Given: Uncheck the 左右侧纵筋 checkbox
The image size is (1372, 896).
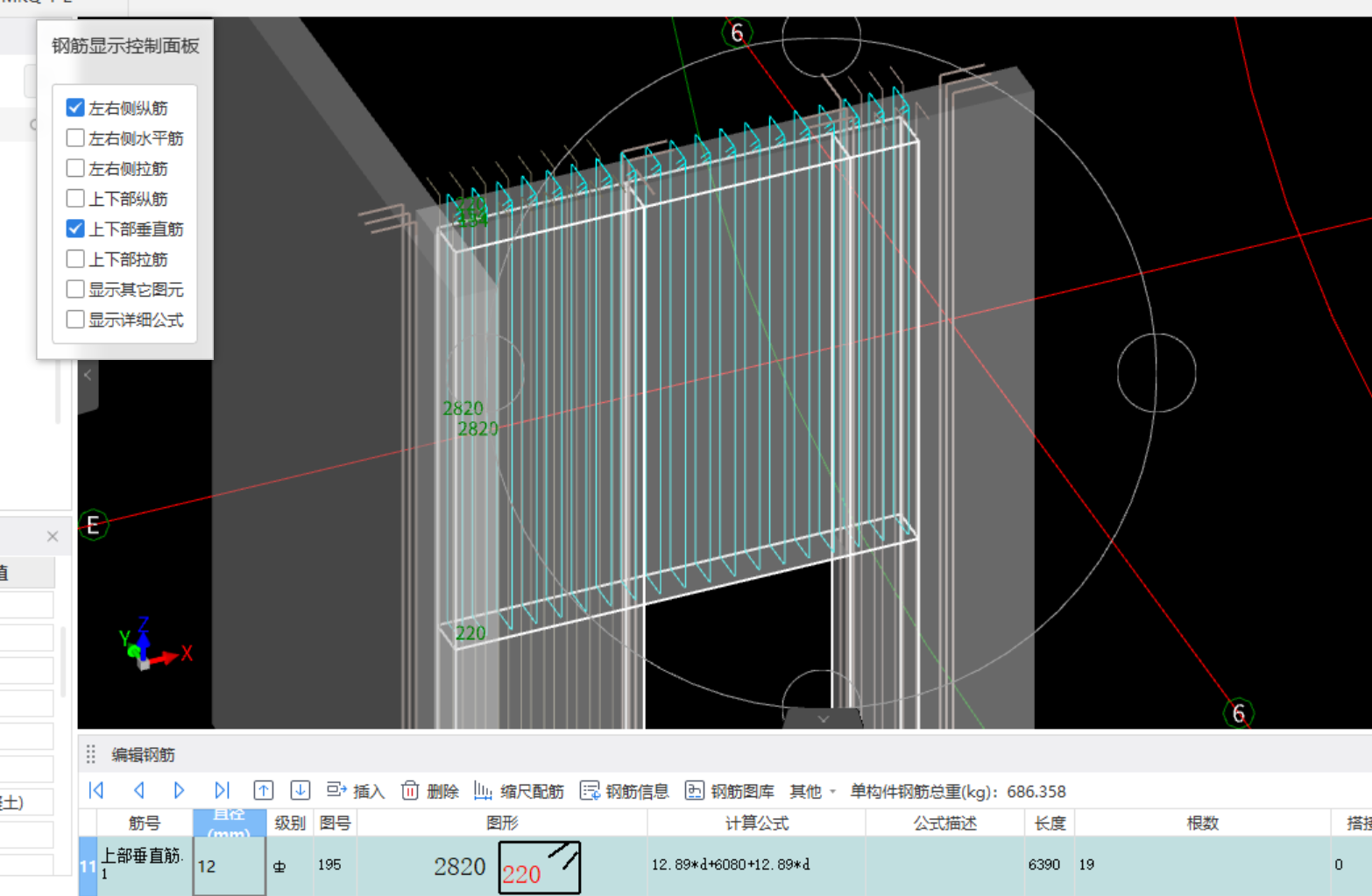Looking at the screenshot, I should pyautogui.click(x=75, y=108).
